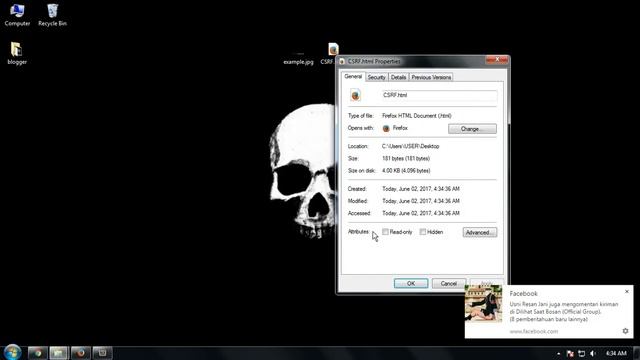
Task: Dismiss the Facebook notification
Action: pyautogui.click(x=627, y=291)
